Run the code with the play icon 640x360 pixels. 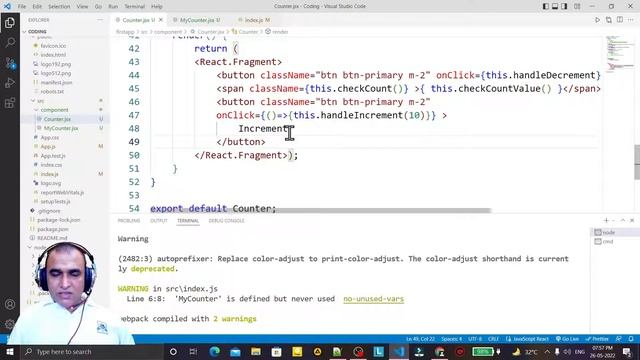pyautogui.click(x=597, y=20)
